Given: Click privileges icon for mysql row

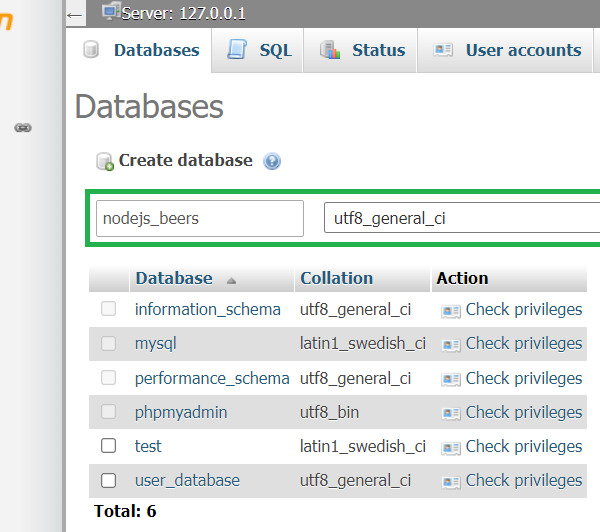Looking at the screenshot, I should point(451,344).
